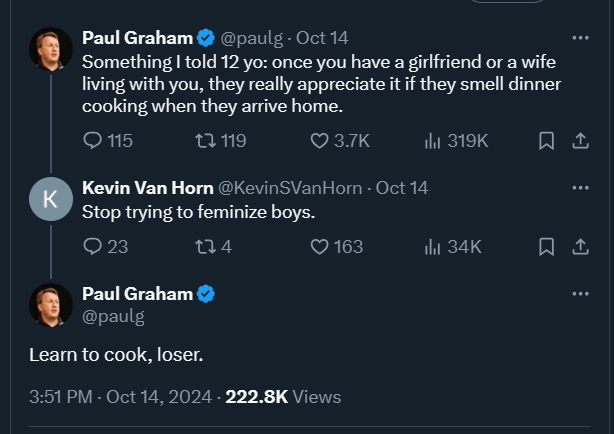This screenshot has width=614, height=434.
Task: Click Kevin Van Horn's K avatar
Action: [x=50, y=199]
